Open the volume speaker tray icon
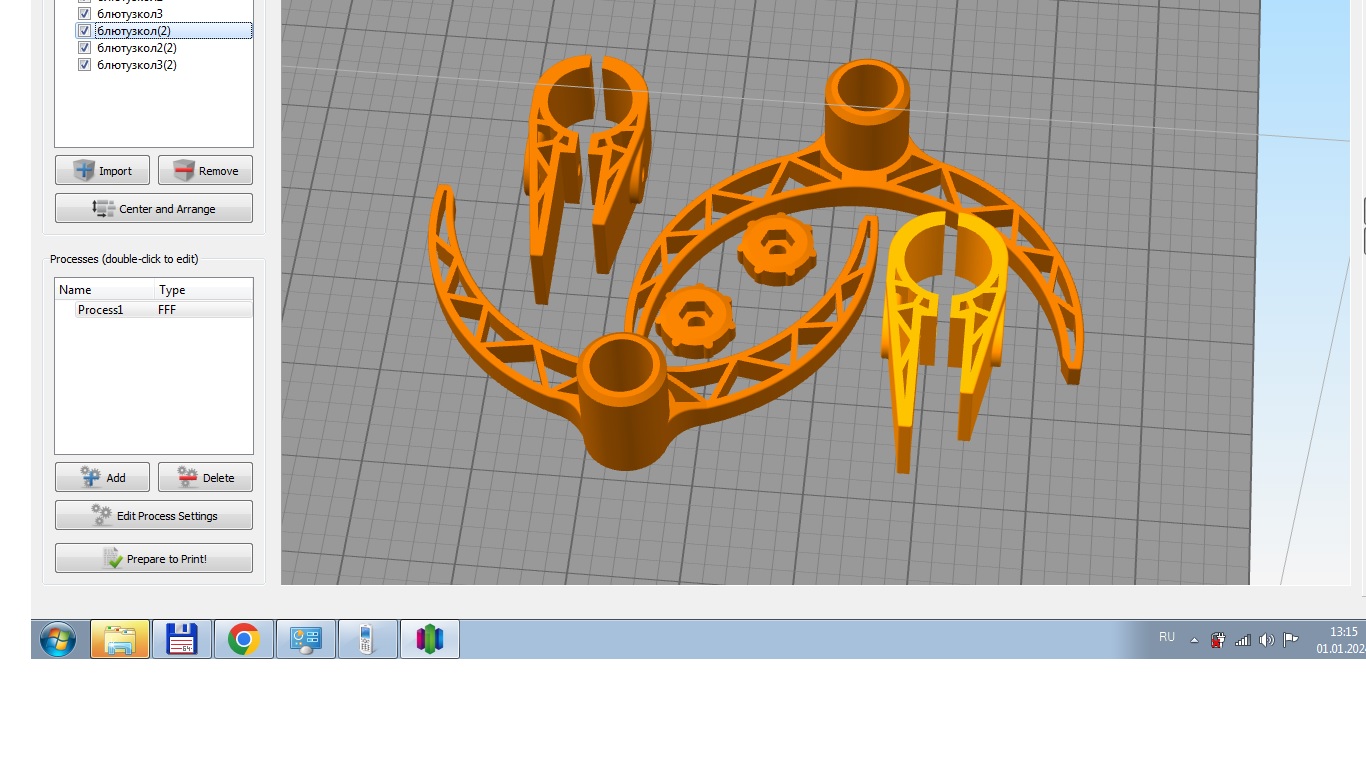Image resolution: width=1366 pixels, height=768 pixels. 1267,640
